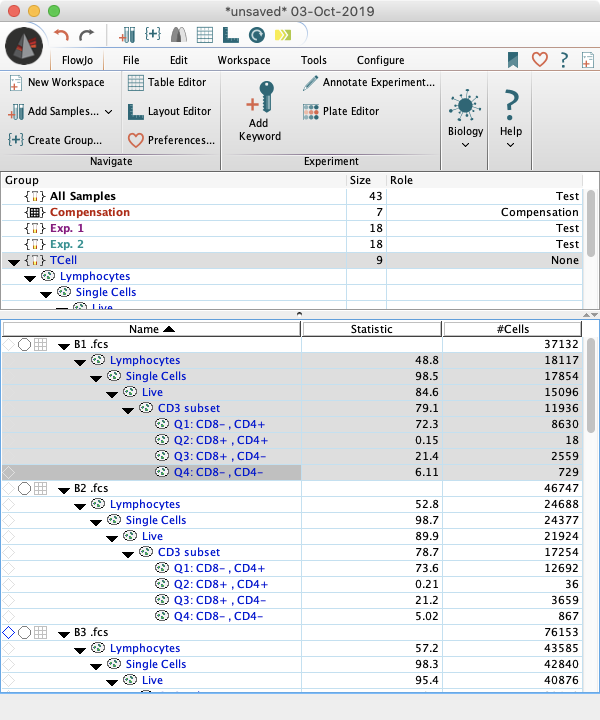Viewport: 600px width, 720px height.
Task: Switch to the FlowJo tab
Action: point(77,60)
